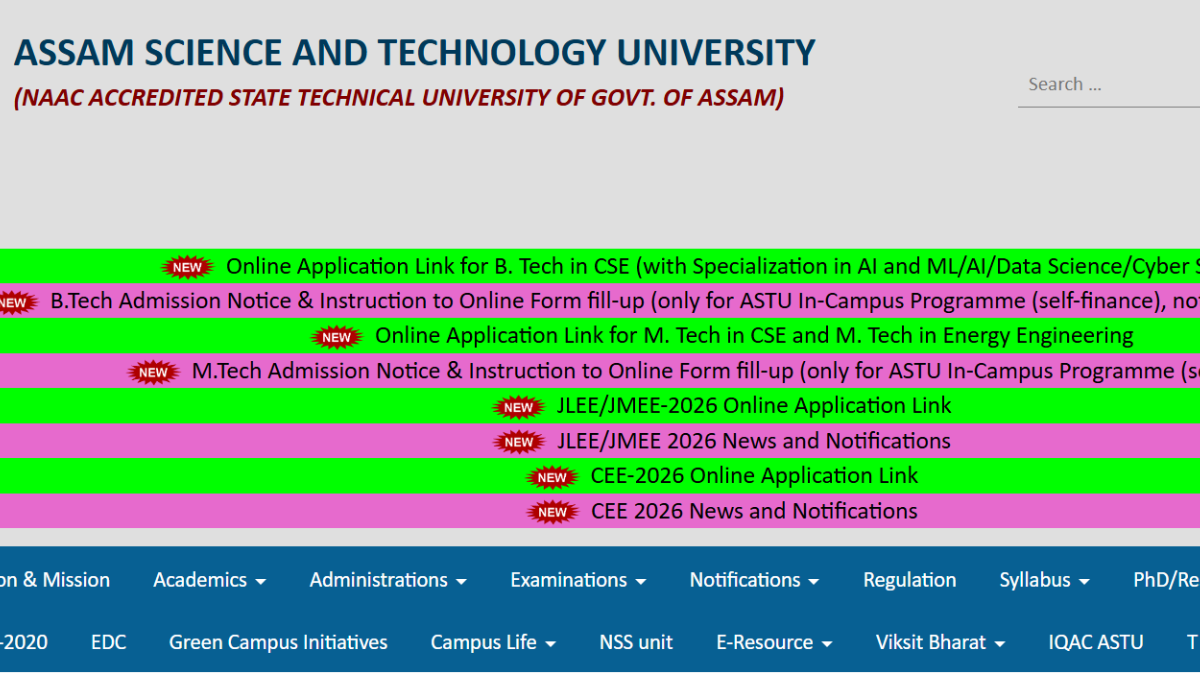
Task: Go to the NSS unit page
Action: click(x=636, y=643)
